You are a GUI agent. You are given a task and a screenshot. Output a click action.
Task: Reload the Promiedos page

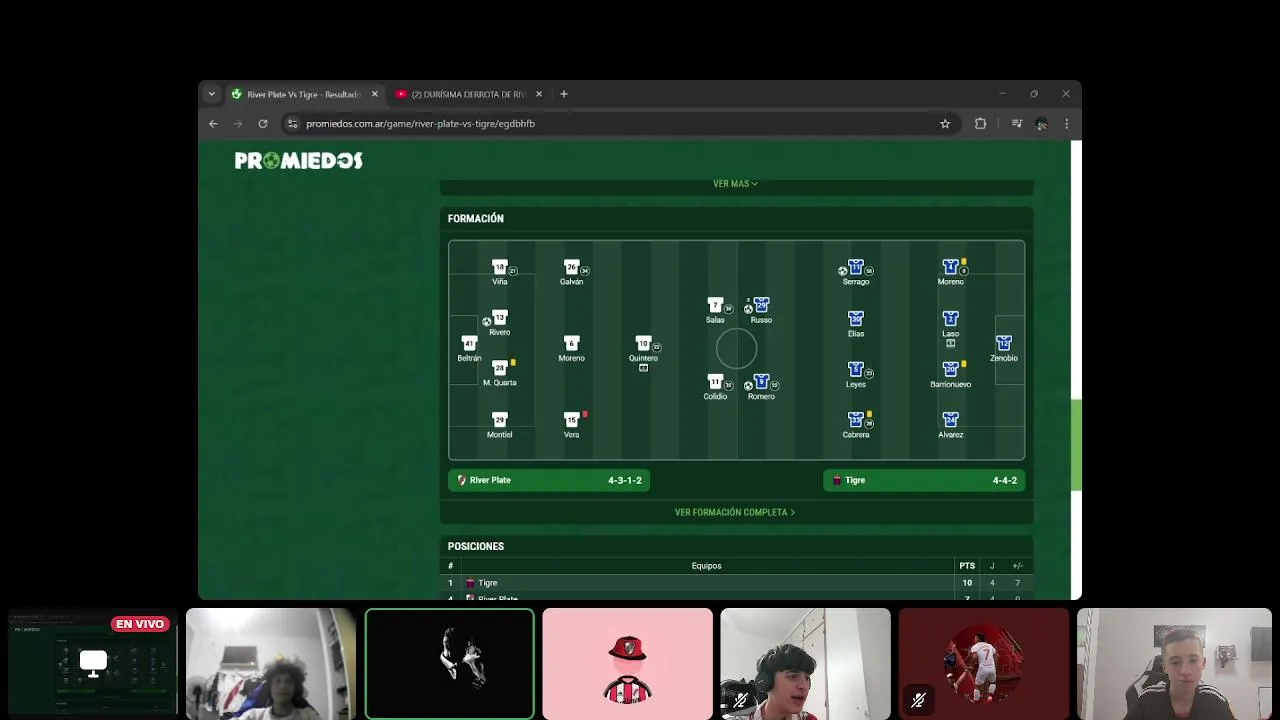click(x=263, y=124)
